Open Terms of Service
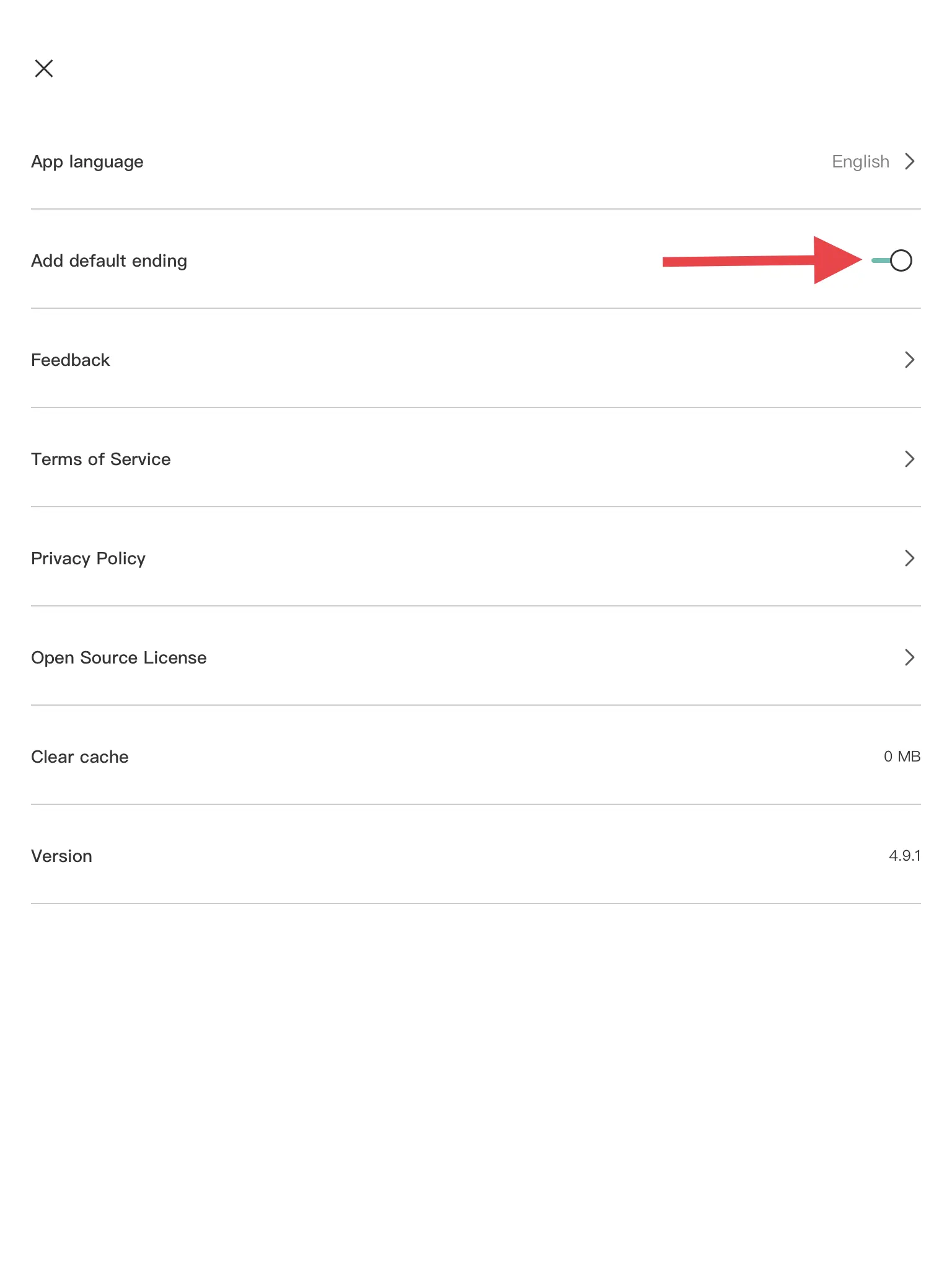This screenshot has width=952, height=1270. pos(101,460)
